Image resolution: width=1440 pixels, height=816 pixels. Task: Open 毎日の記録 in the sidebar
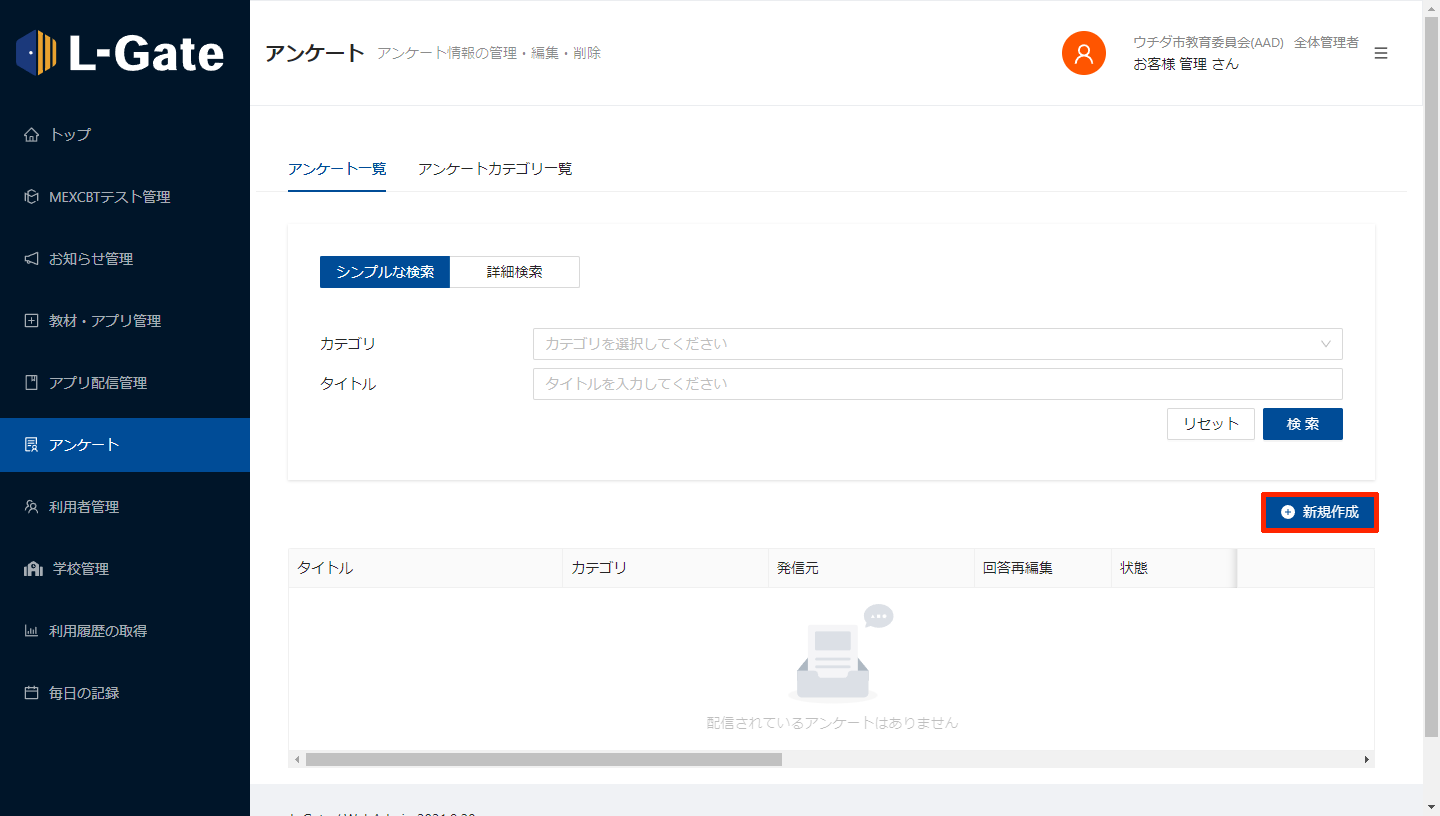pyautogui.click(x=84, y=693)
